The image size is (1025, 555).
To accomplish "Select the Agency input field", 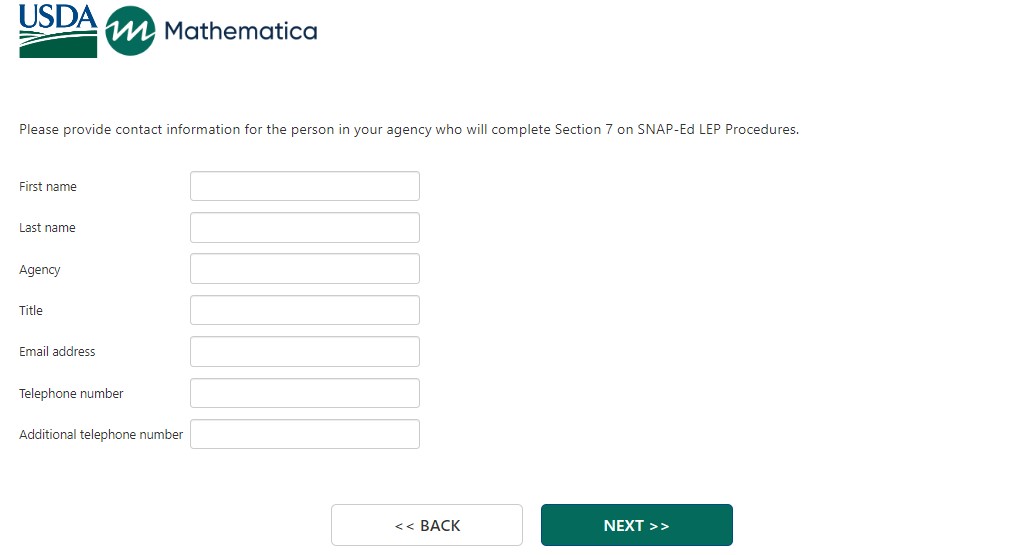I will (x=304, y=269).
